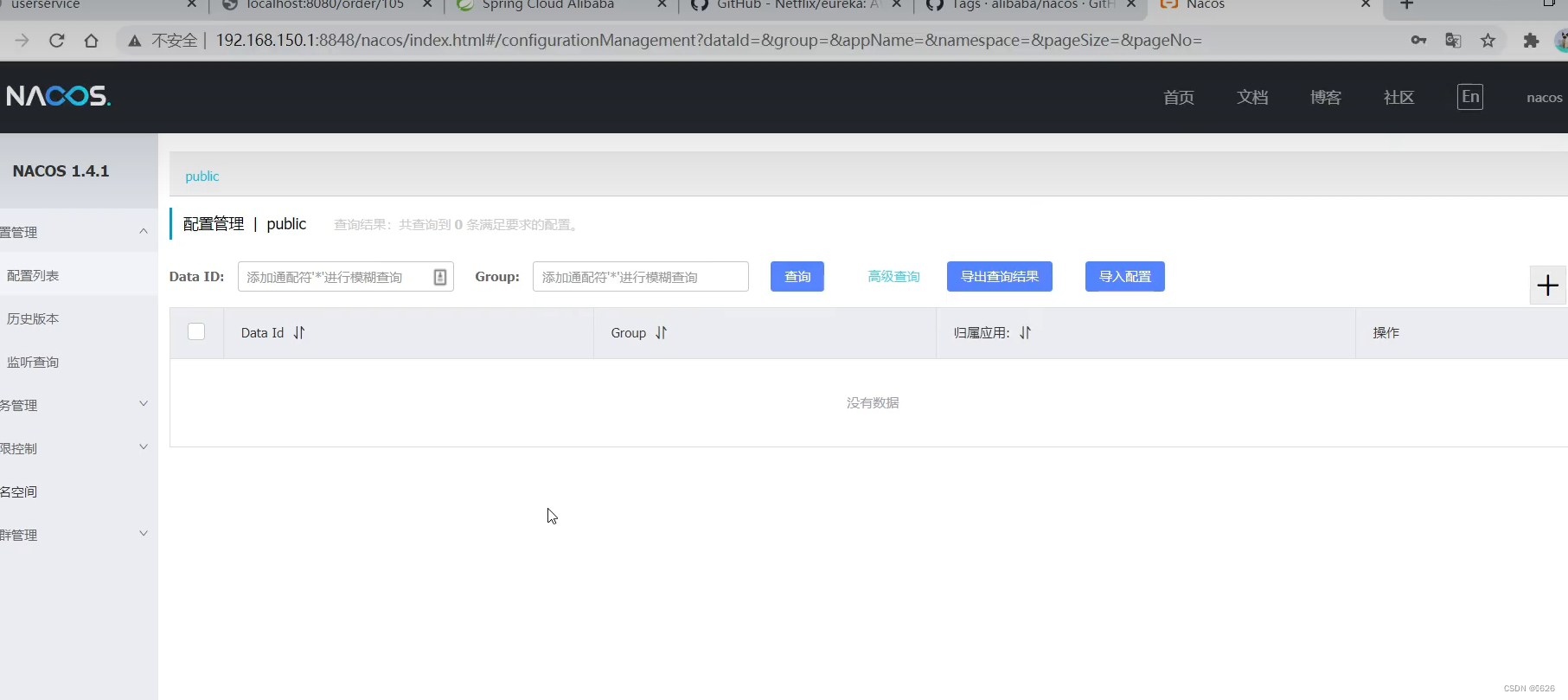Click the 导入配置 button
The image size is (1568, 700).
(1125, 277)
